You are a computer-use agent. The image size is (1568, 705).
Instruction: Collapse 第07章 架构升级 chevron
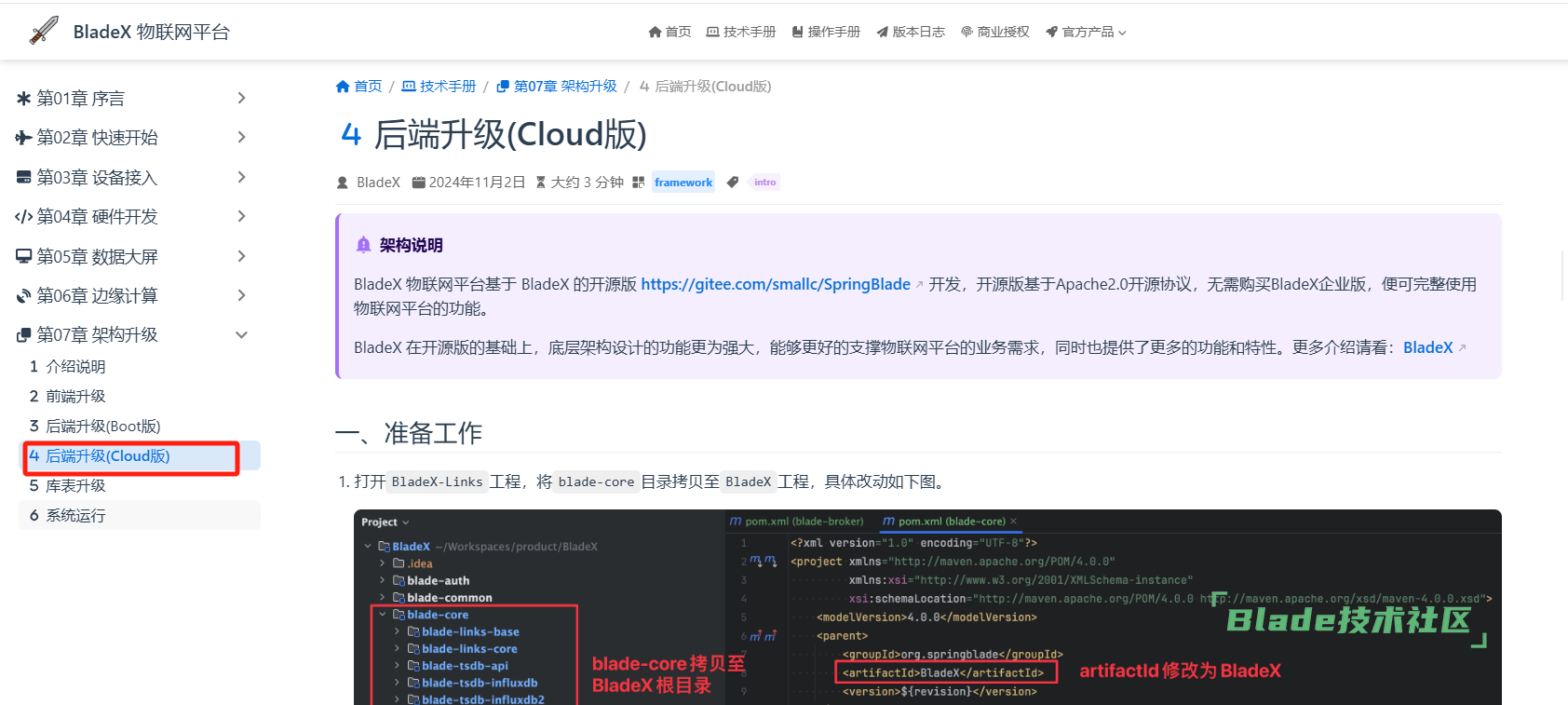tap(242, 335)
